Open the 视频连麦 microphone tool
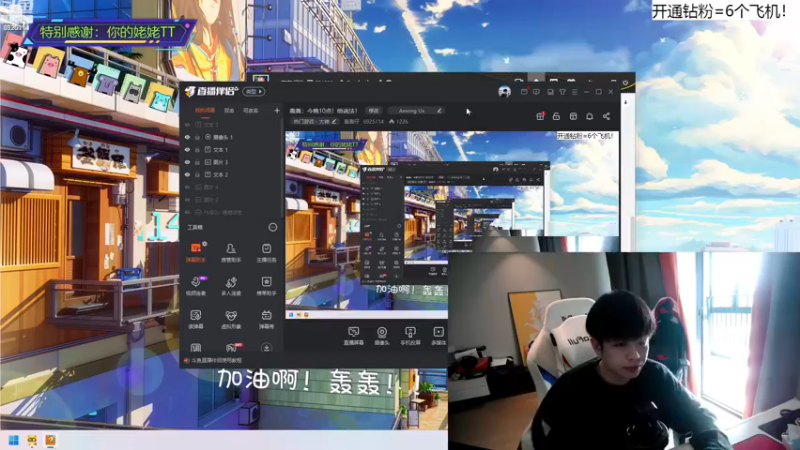800x450 pixels. (195, 286)
